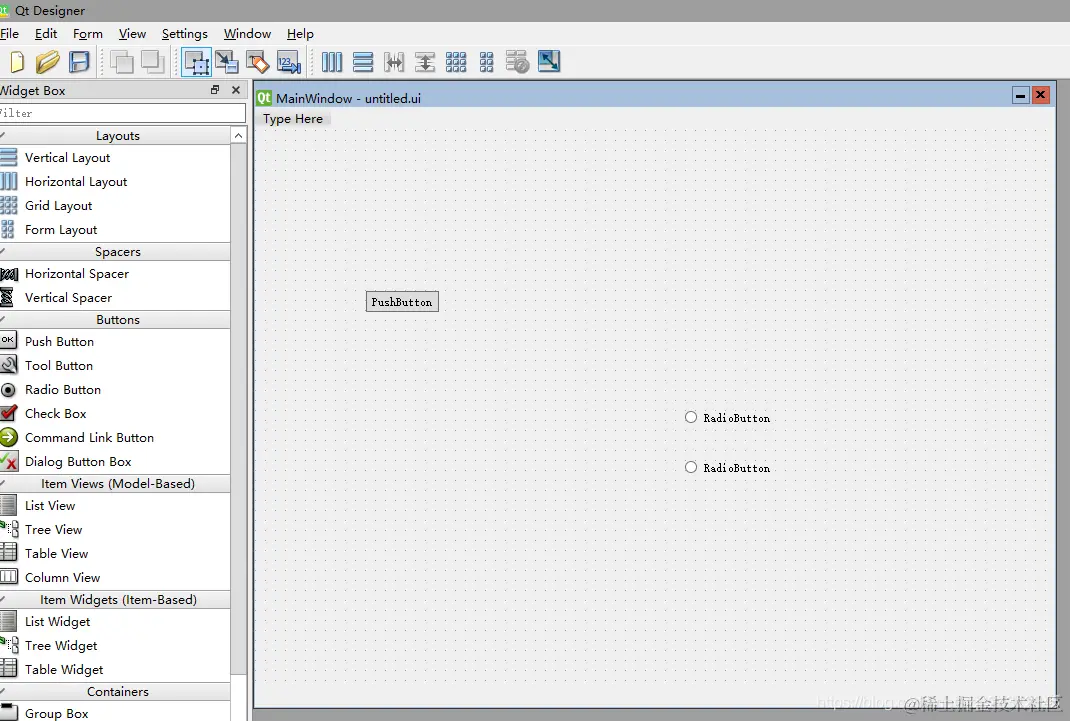
Task: Collapse the Buttons category
Action: tap(115, 319)
